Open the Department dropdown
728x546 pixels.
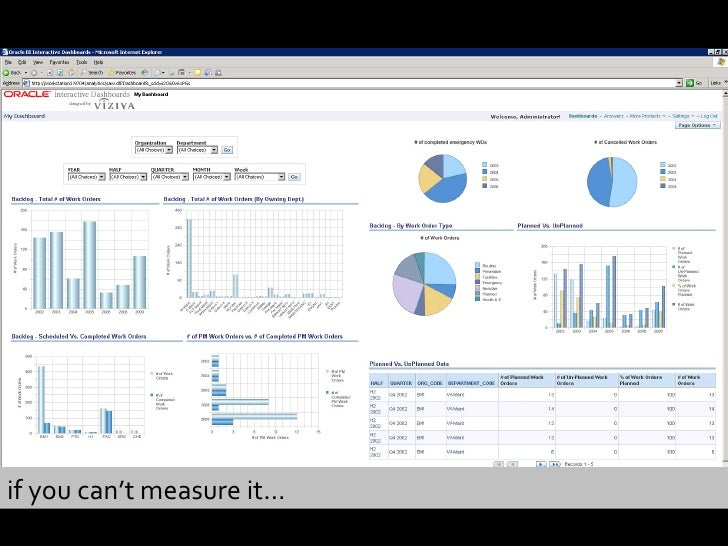197,150
